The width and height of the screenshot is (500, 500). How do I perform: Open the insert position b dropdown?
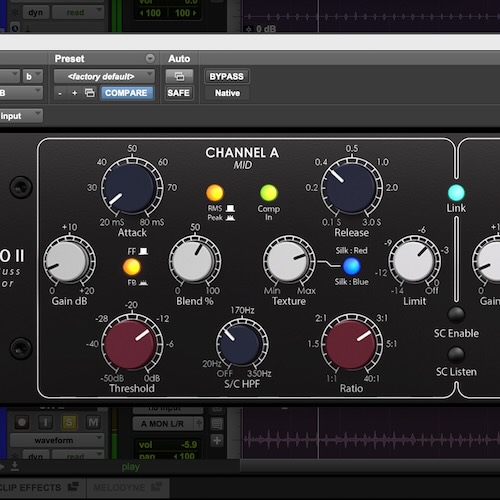(x=32, y=76)
